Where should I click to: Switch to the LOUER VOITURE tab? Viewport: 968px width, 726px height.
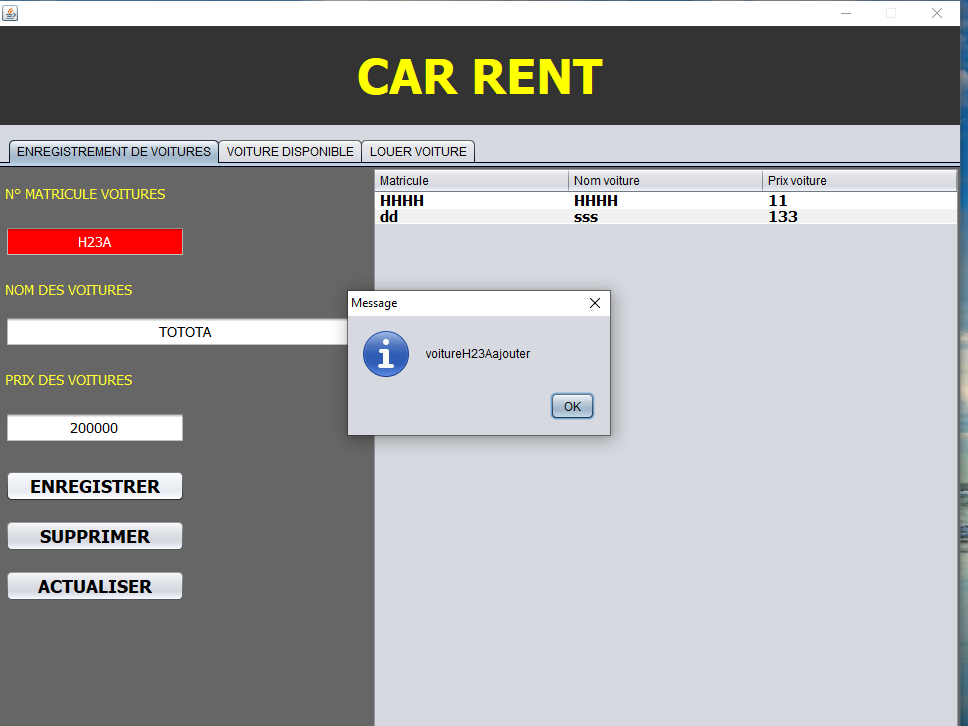[418, 152]
